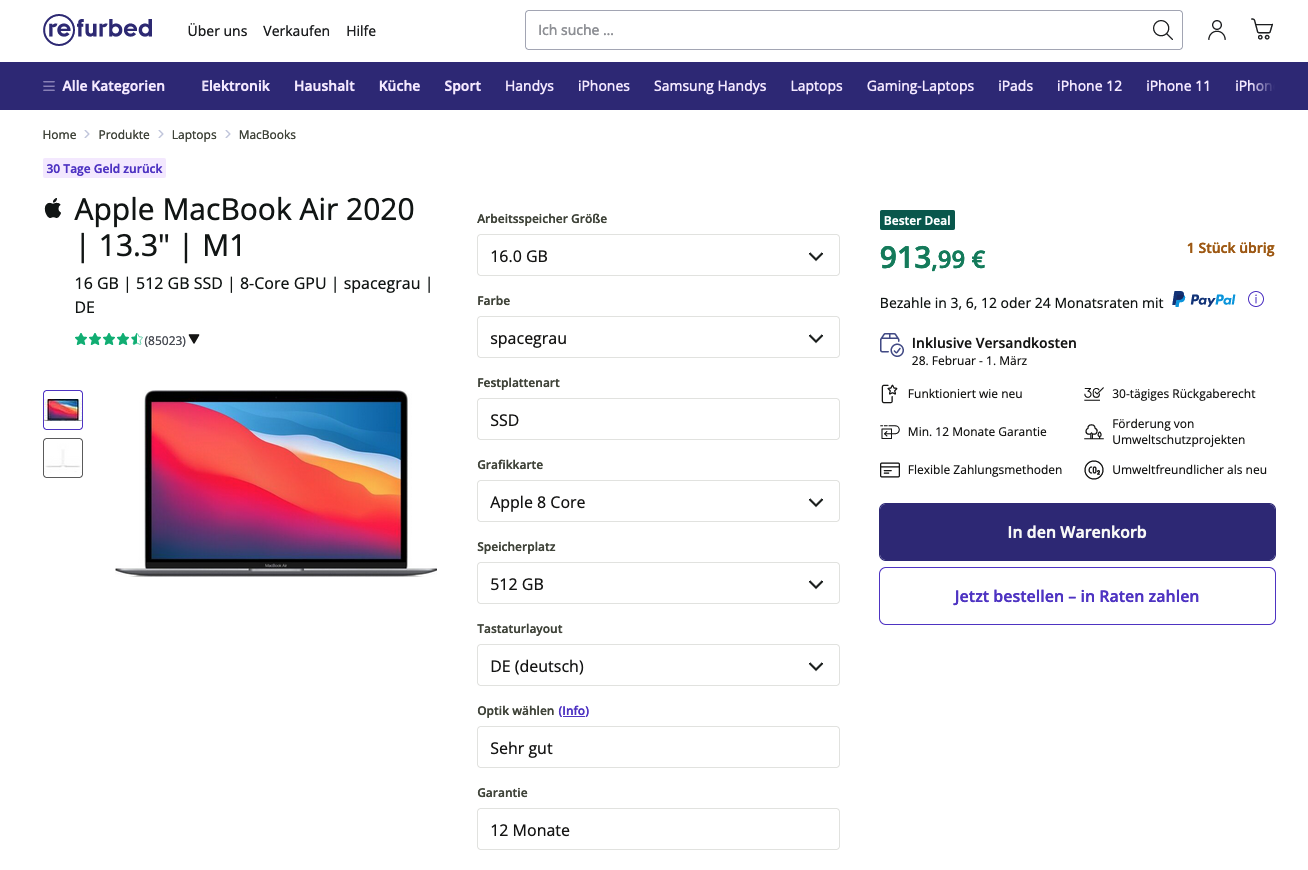The image size is (1308, 870).
Task: Click the star rating icons
Action: pos(108,339)
